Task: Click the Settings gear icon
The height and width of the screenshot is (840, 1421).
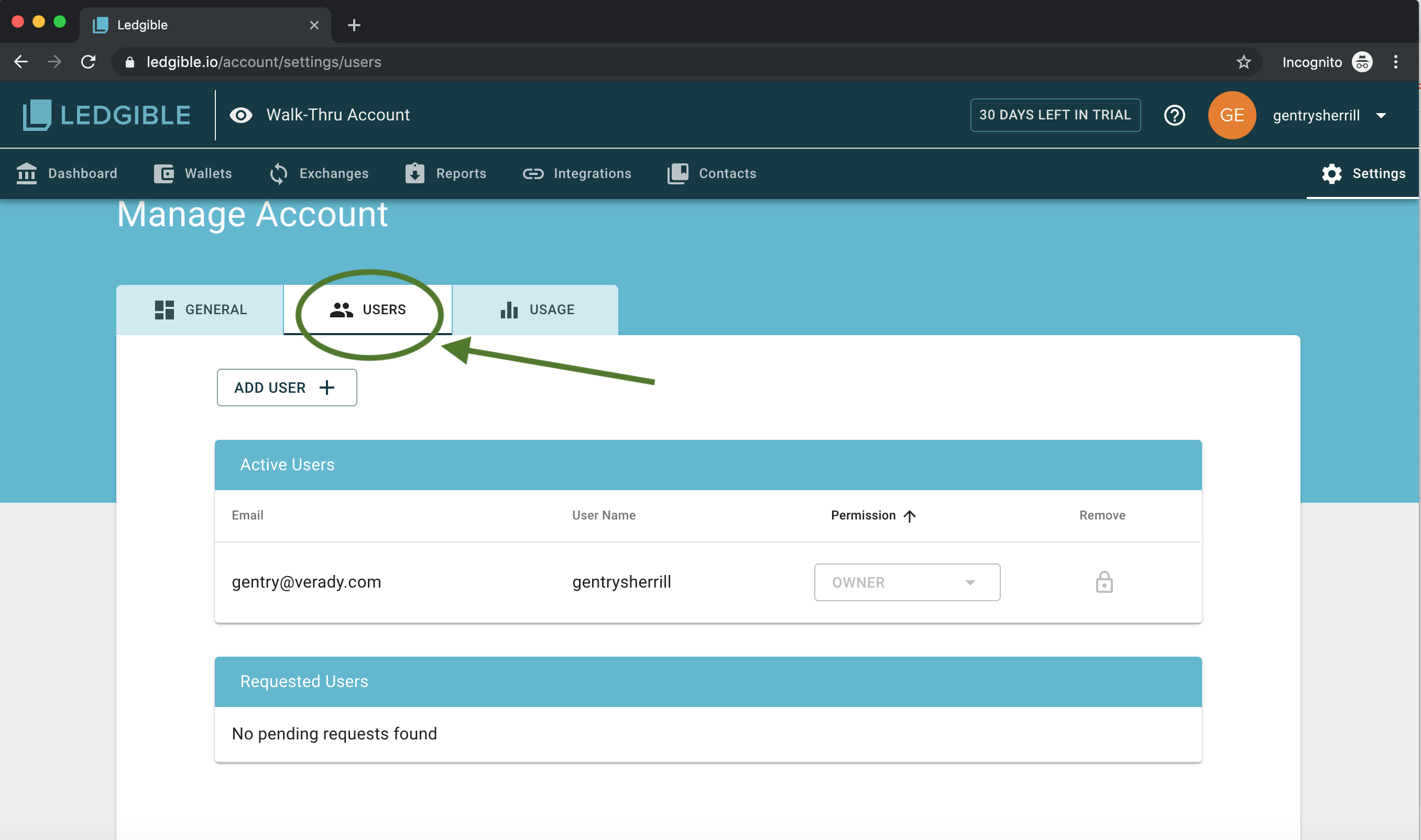Action: coord(1331,173)
